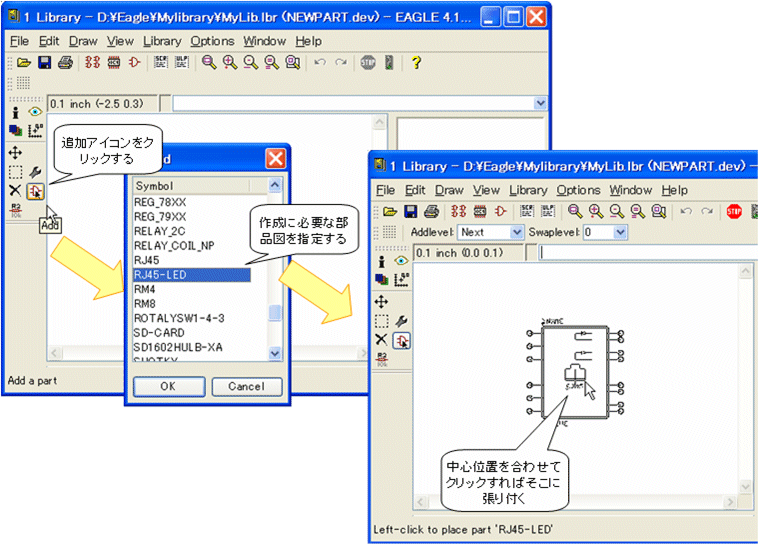The width and height of the screenshot is (758, 544).
Task: Click Zoom select icon in left window toolbar
Action: click(x=292, y=62)
